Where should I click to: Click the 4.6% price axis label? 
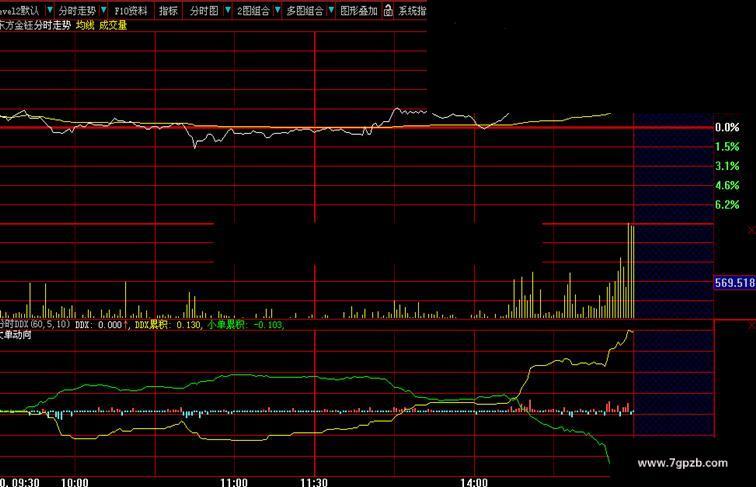727,185
